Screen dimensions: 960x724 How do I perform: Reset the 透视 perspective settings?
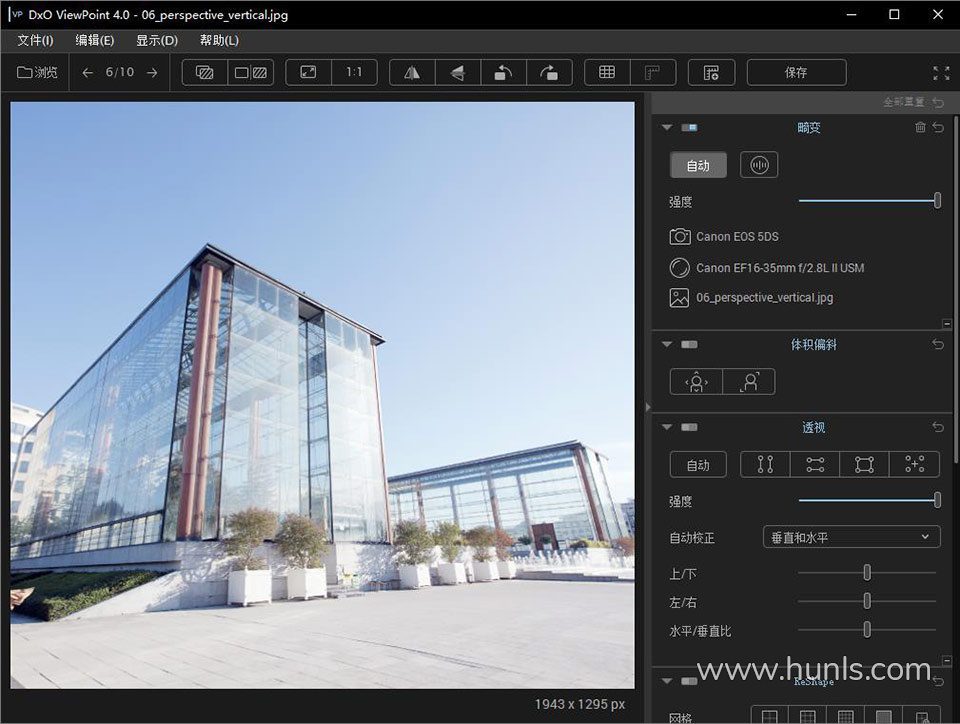coord(938,427)
